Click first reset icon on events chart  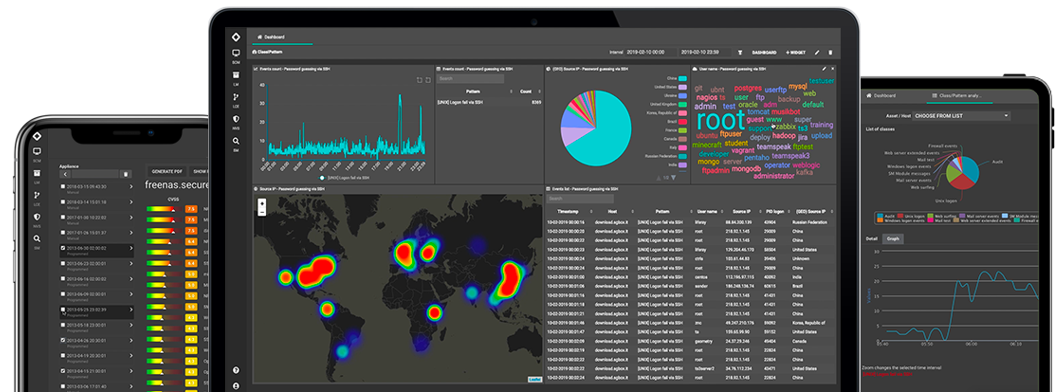point(419,80)
